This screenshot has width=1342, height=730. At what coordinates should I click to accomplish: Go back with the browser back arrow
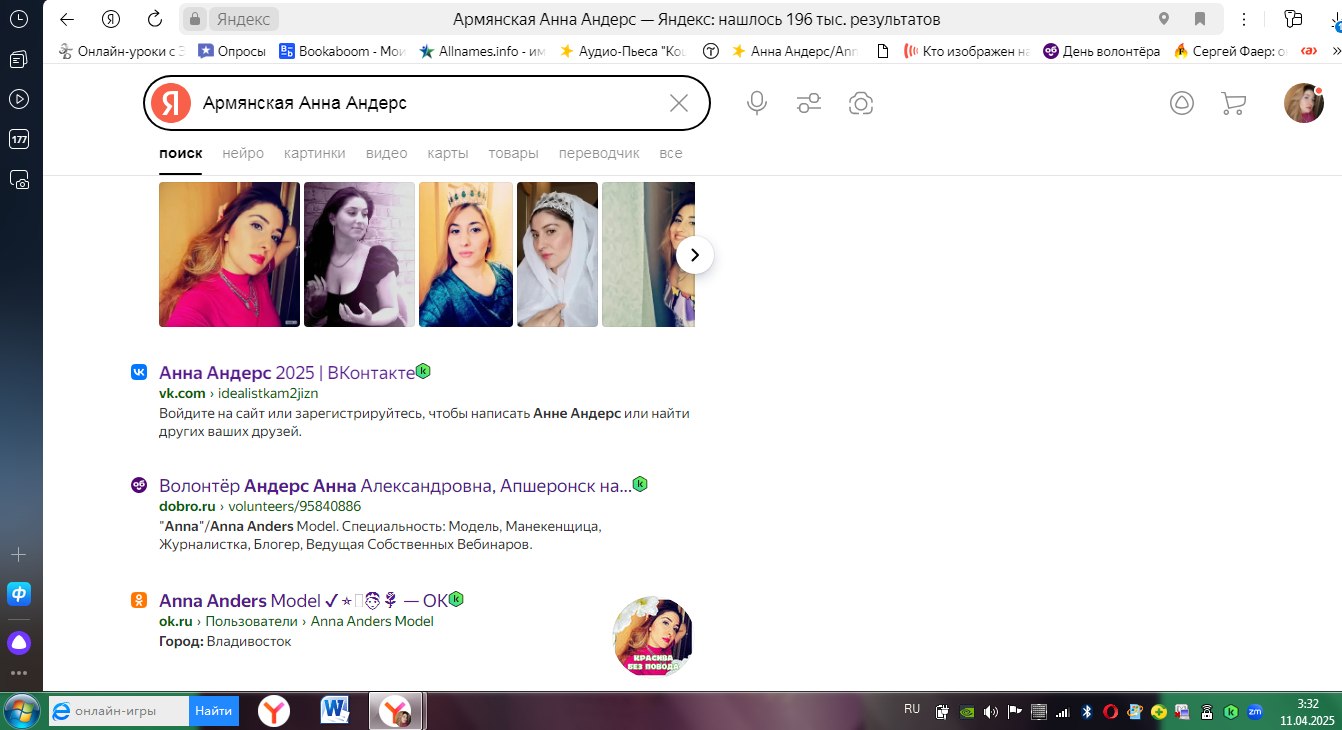coord(67,19)
